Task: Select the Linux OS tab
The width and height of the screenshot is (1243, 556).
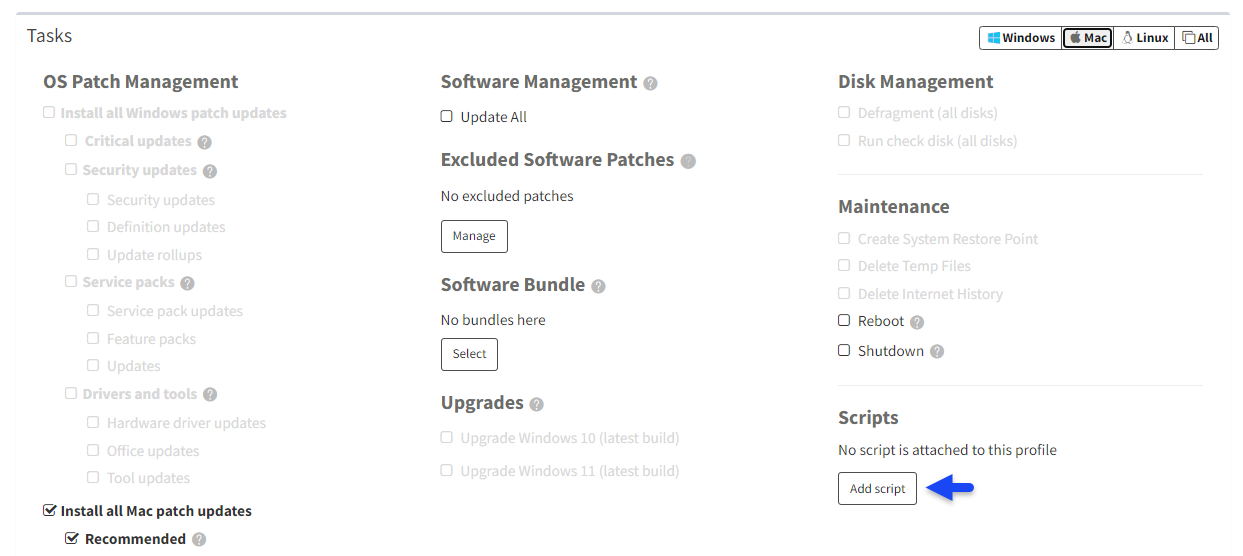Action: [1144, 38]
